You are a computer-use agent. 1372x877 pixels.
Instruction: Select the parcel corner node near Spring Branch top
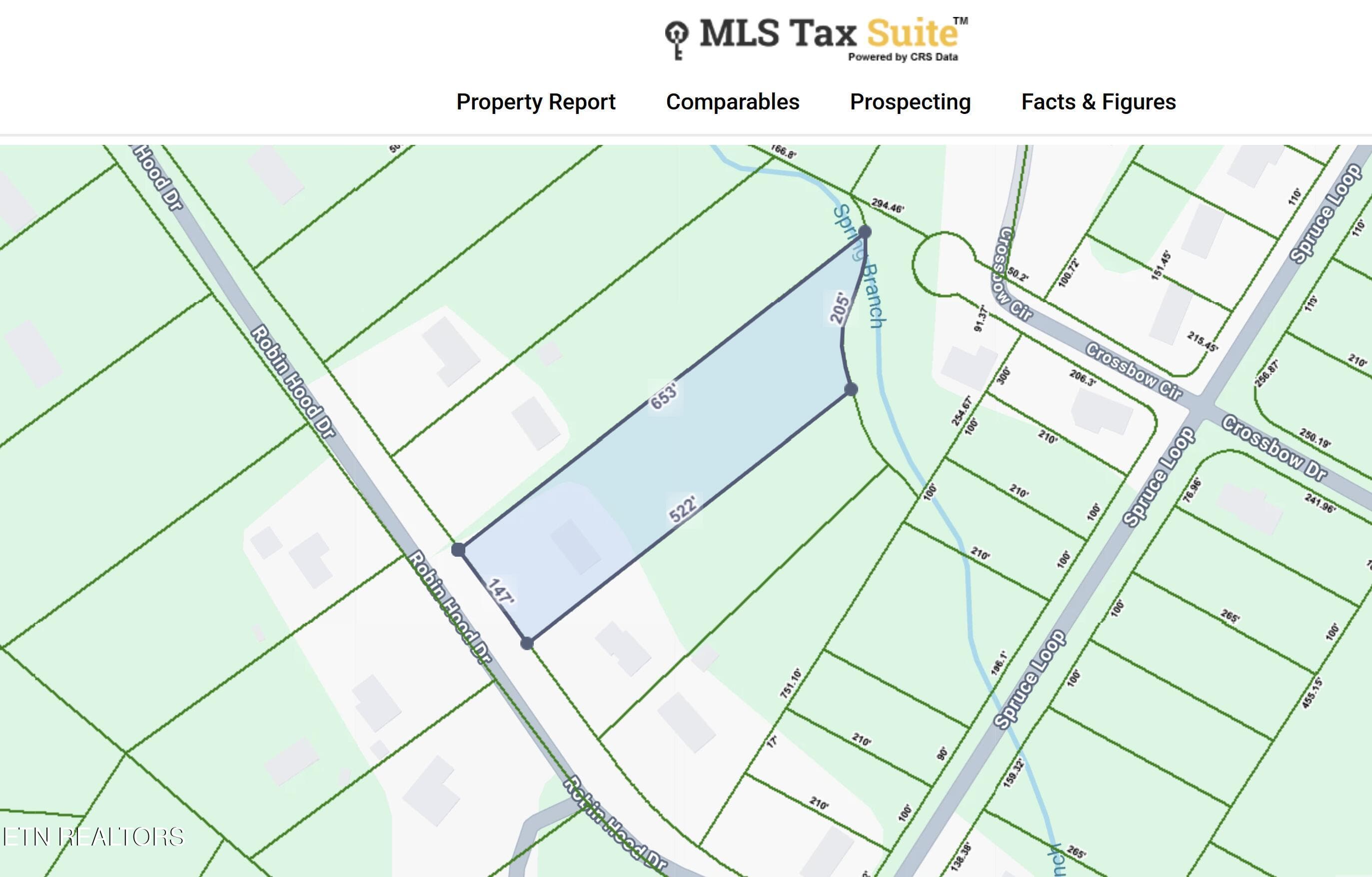865,232
